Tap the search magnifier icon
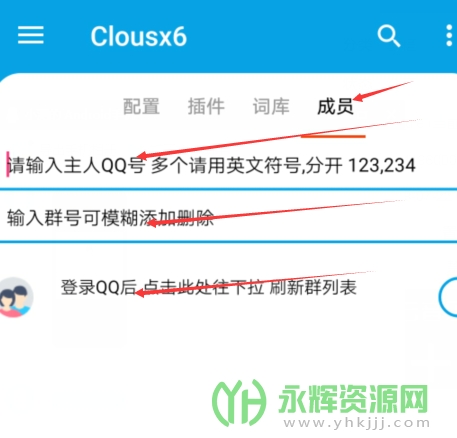Screen dimensions: 457x438 389,36
